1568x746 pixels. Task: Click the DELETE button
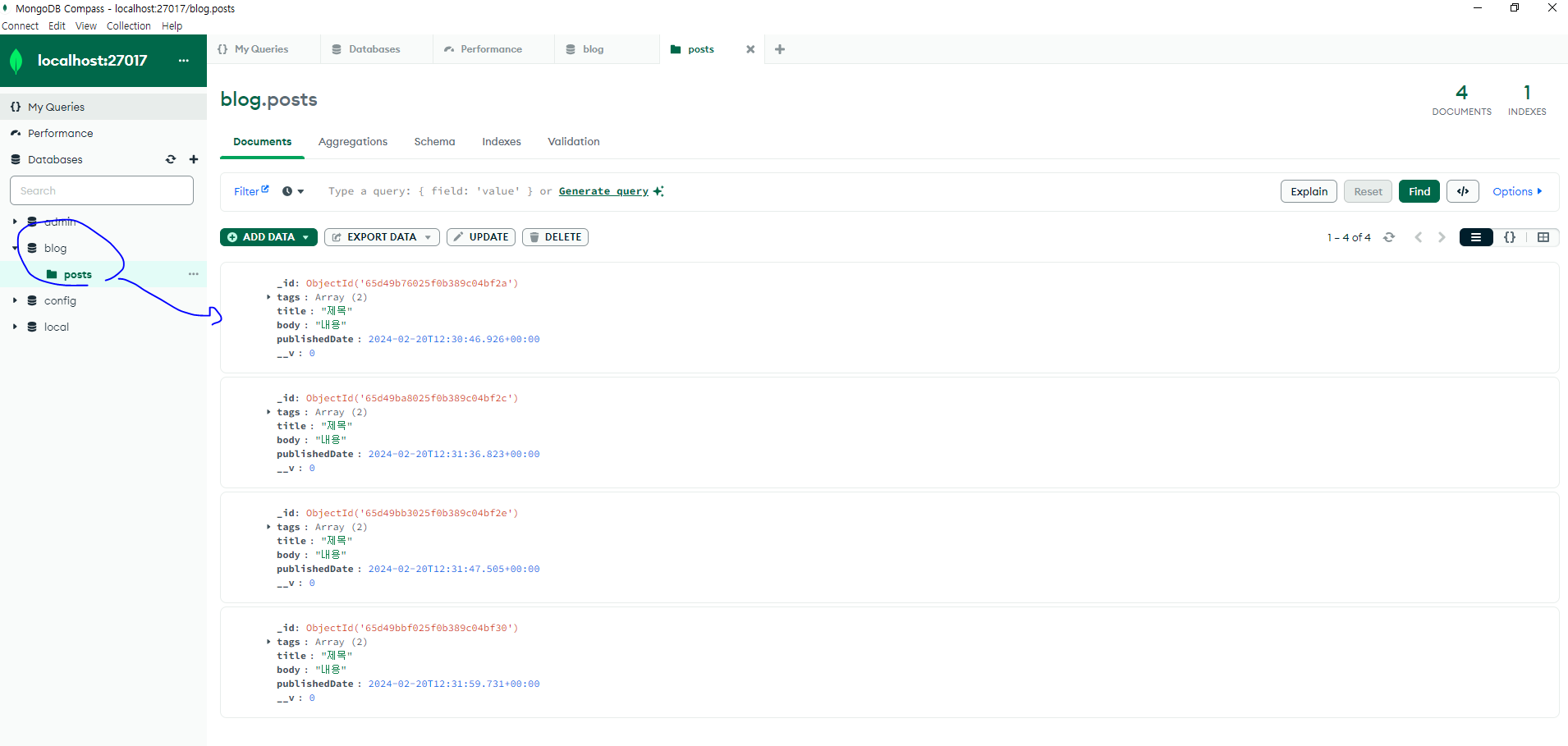tap(555, 237)
